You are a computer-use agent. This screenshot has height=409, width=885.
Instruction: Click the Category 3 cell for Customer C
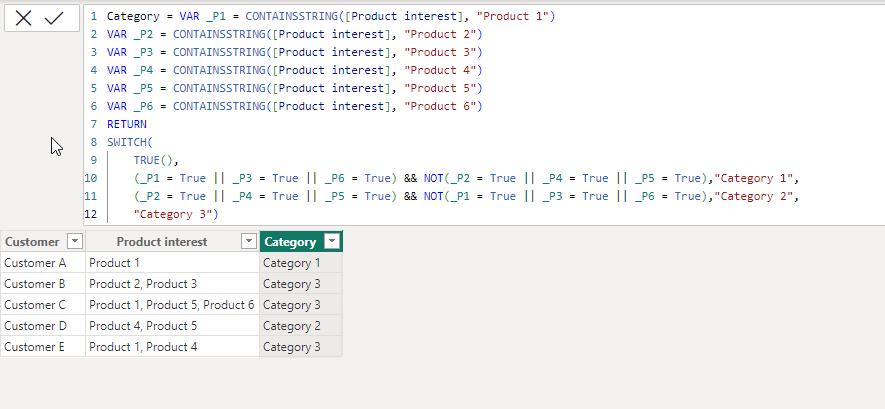(301, 305)
